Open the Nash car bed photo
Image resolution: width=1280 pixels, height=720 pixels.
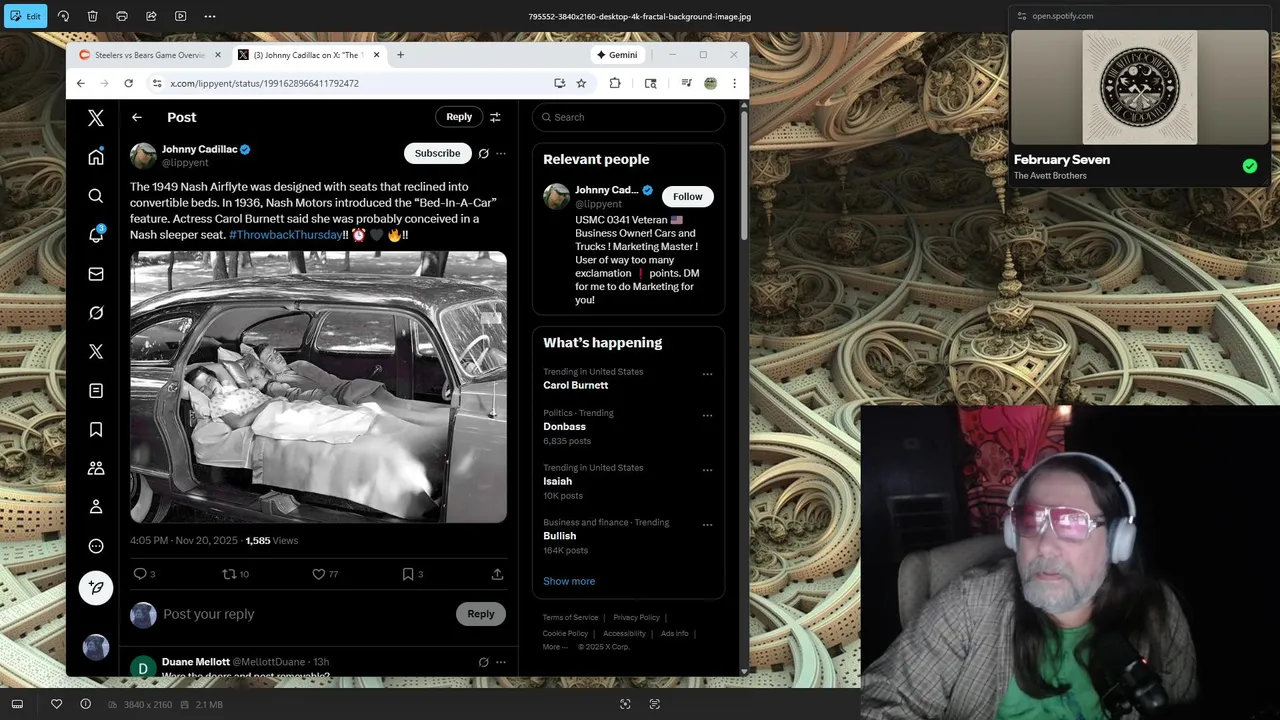[318, 387]
